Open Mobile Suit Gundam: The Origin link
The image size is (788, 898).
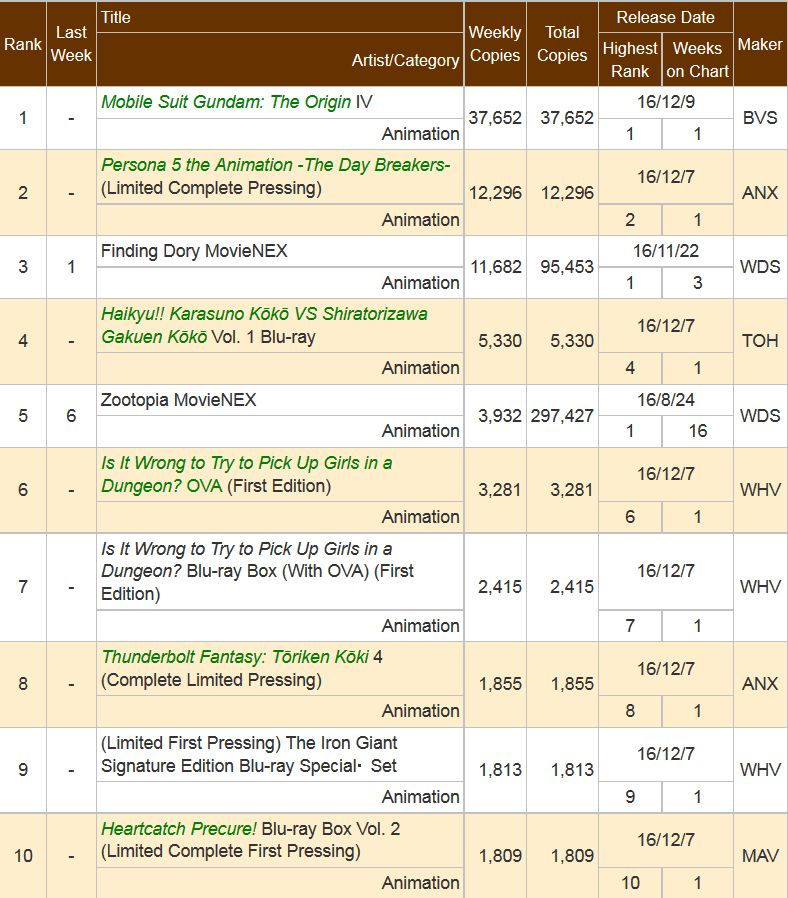226,102
